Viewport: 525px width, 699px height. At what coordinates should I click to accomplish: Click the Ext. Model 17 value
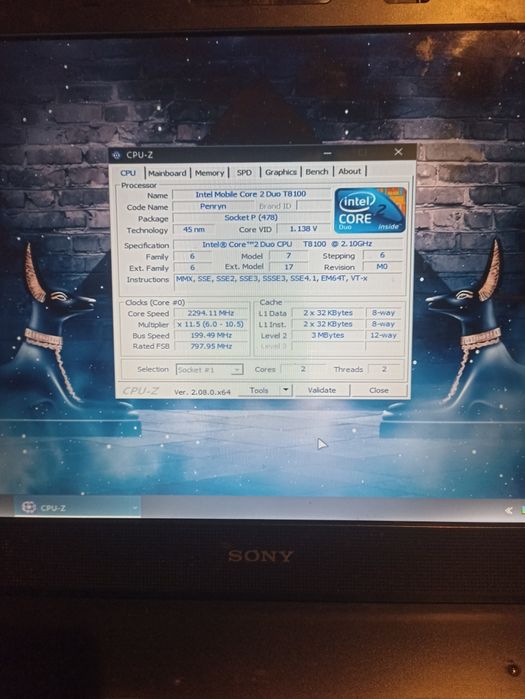(x=289, y=267)
